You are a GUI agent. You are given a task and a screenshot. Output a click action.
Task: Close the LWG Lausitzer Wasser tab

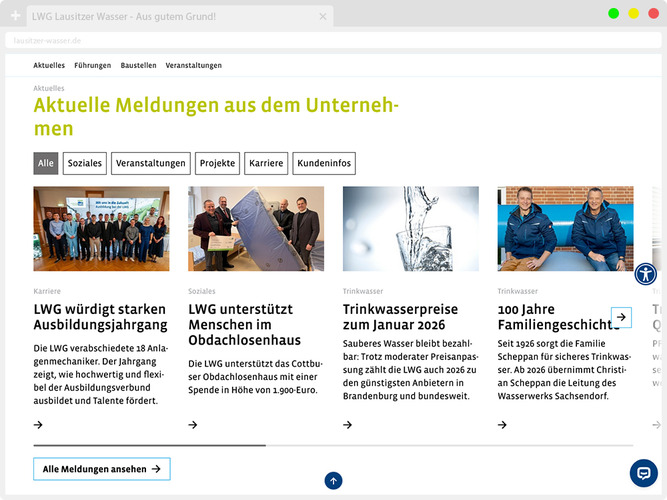pos(323,16)
